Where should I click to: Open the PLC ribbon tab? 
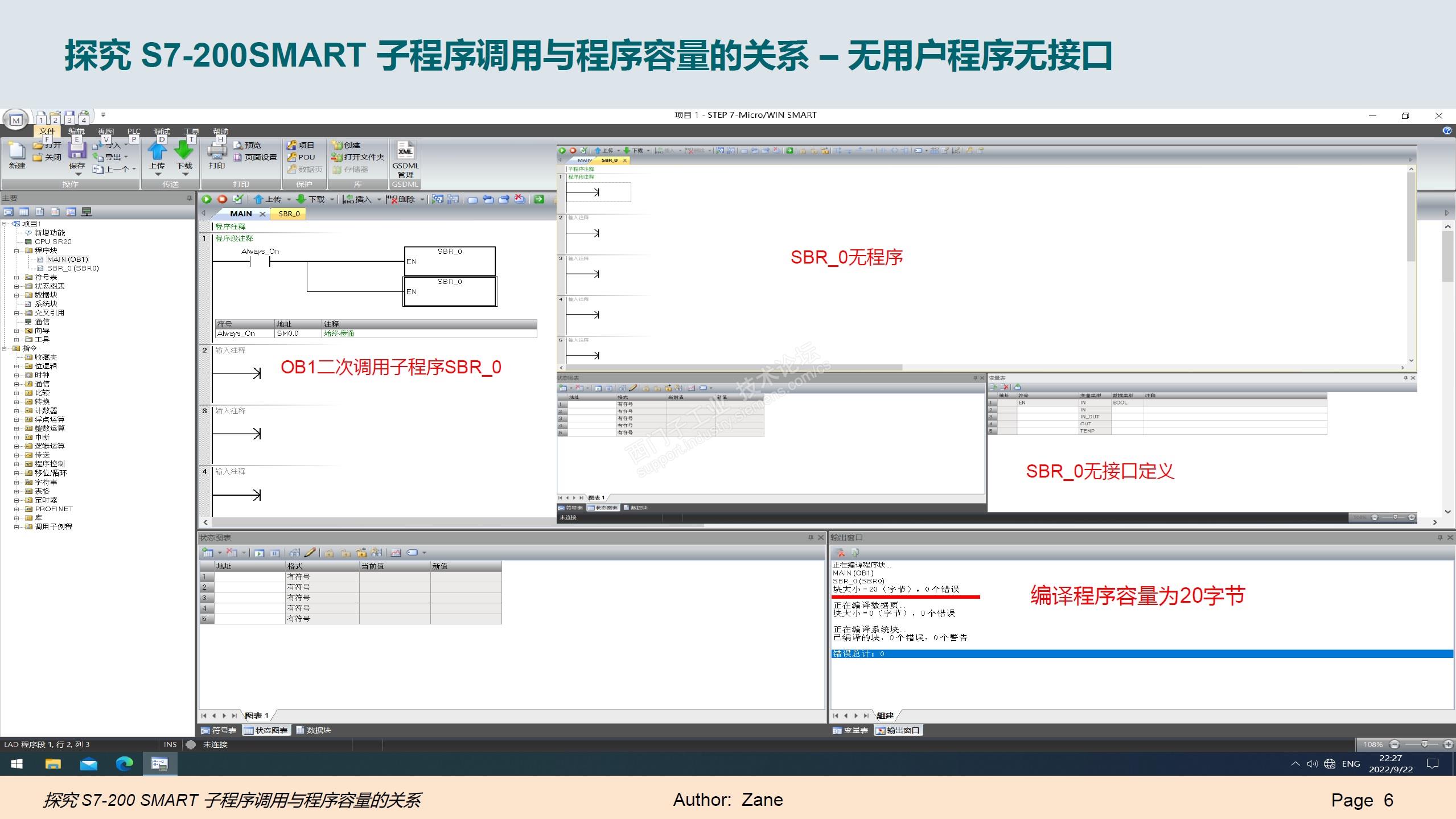[134, 131]
